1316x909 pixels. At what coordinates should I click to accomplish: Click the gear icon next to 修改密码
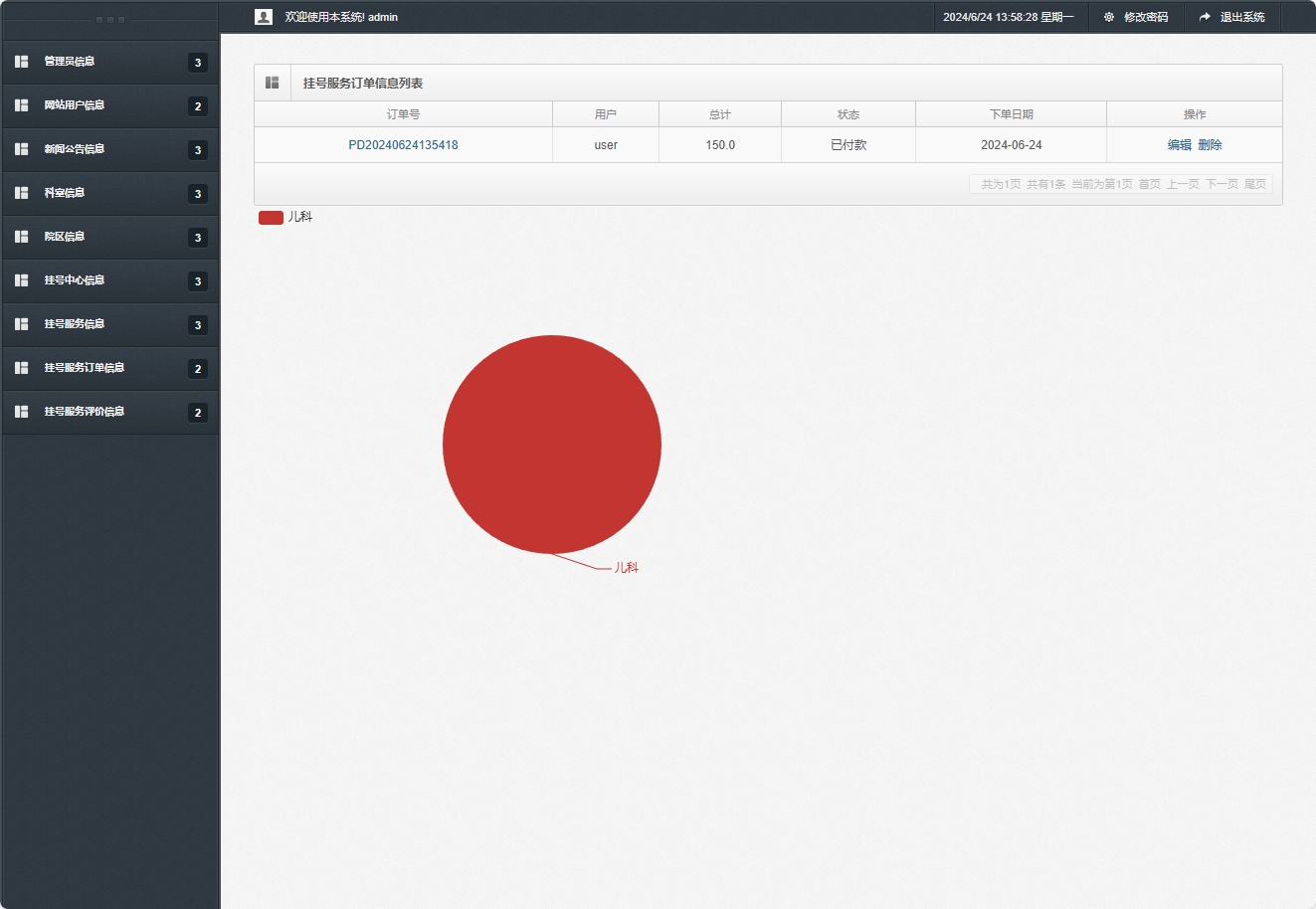click(1109, 17)
